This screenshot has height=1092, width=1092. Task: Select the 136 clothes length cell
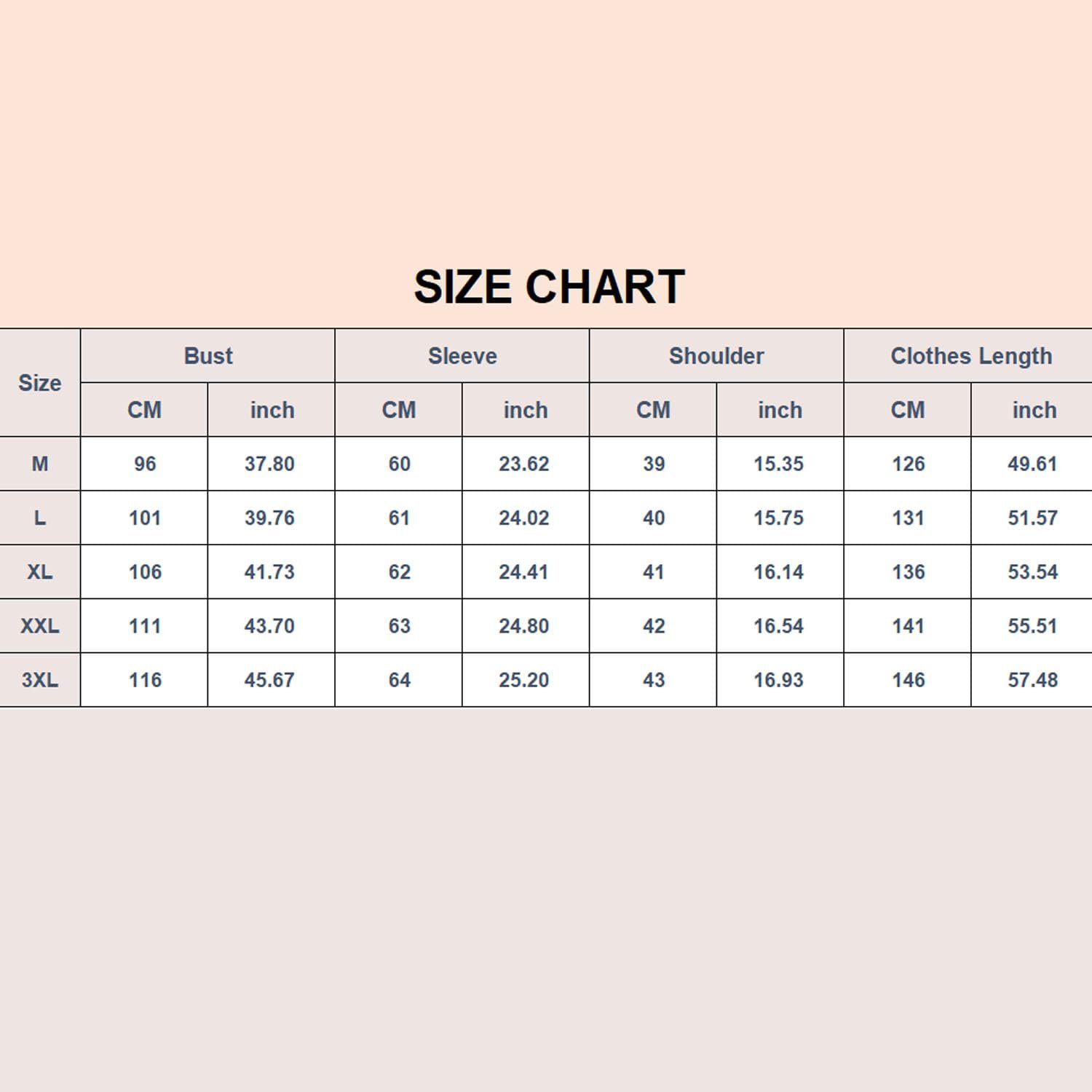[908, 571]
